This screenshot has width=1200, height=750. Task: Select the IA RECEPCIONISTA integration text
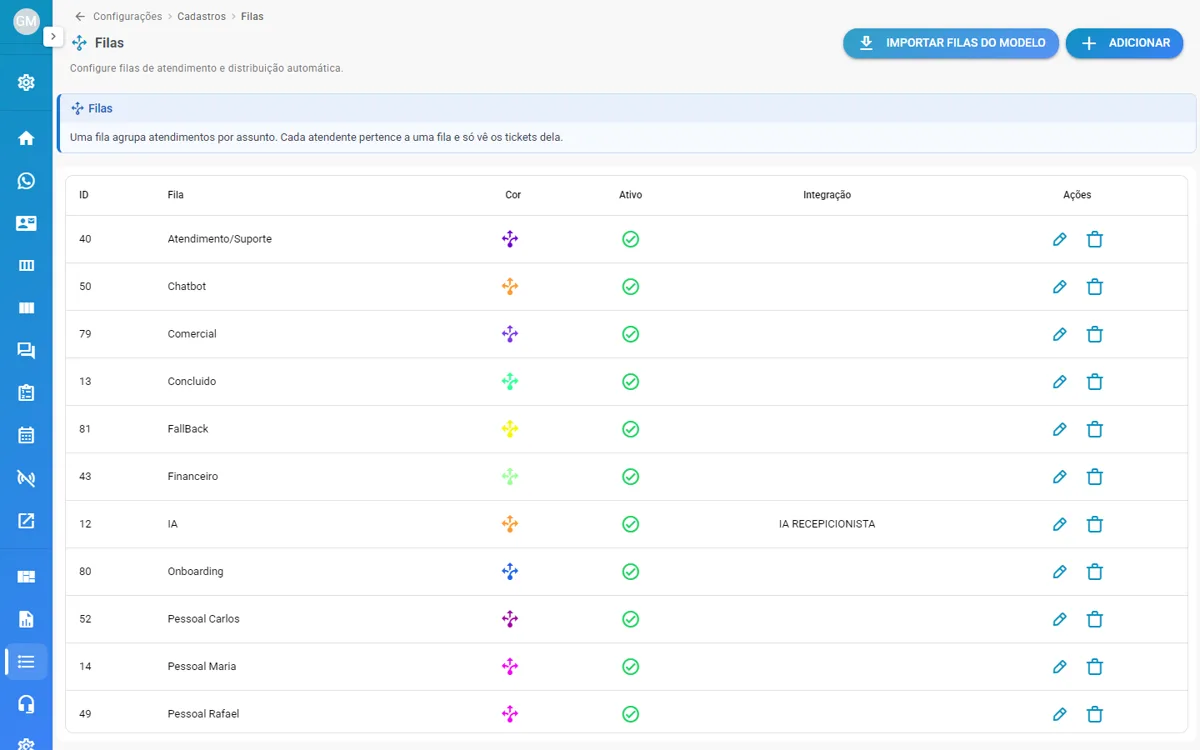coord(827,524)
